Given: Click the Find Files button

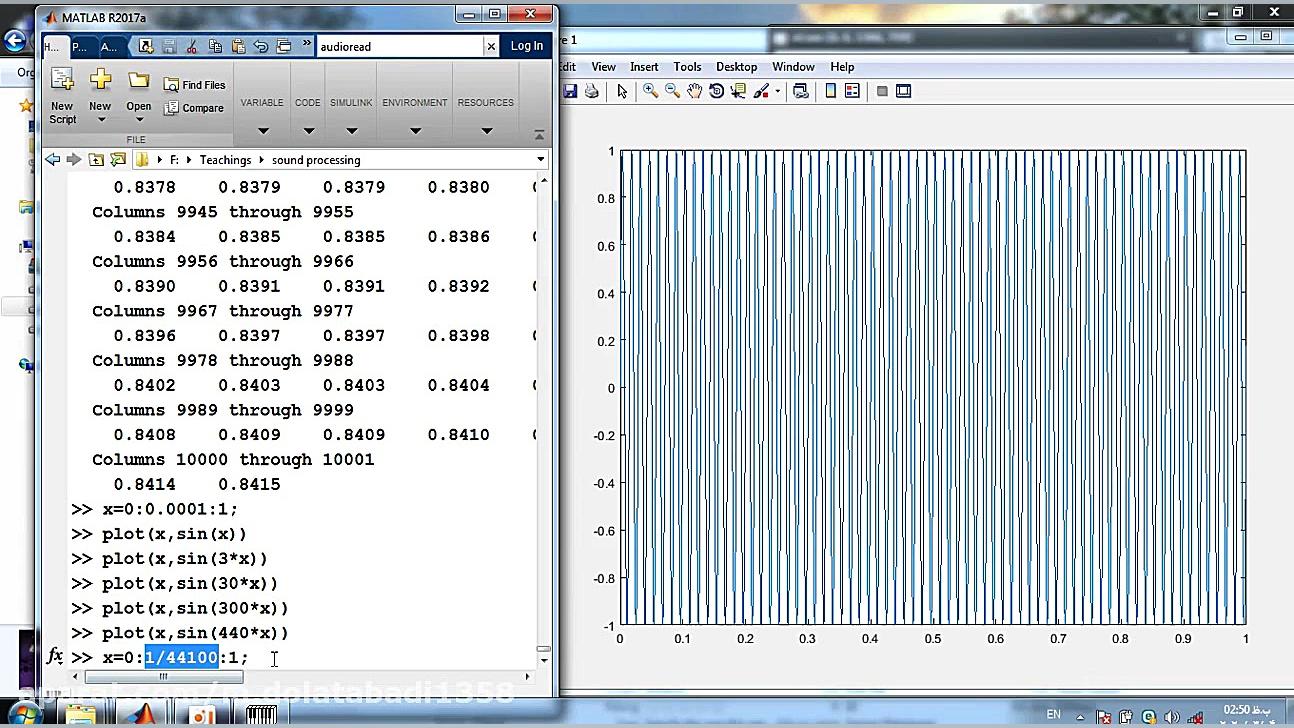Looking at the screenshot, I should pyautogui.click(x=196, y=85).
